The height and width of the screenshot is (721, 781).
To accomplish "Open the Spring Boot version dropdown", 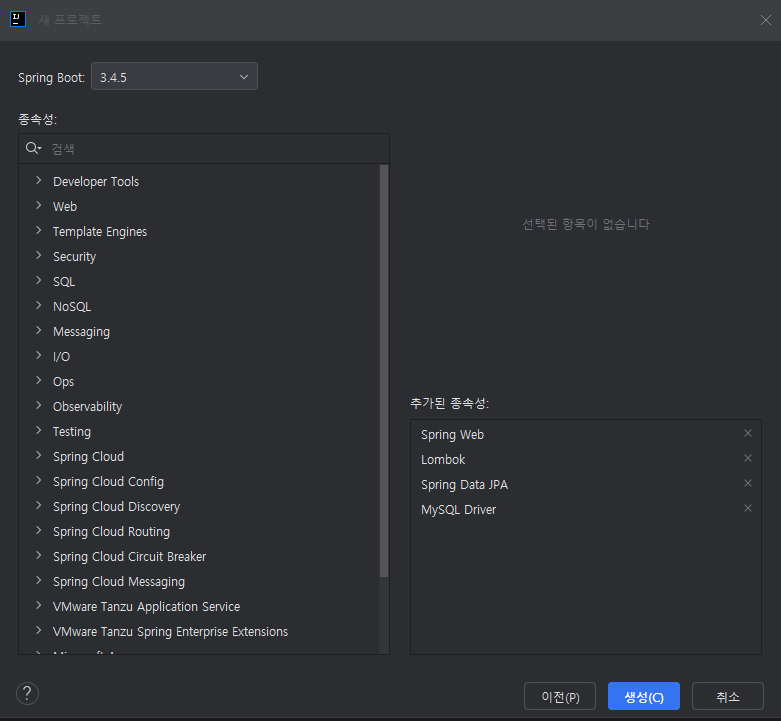I will pos(174,76).
